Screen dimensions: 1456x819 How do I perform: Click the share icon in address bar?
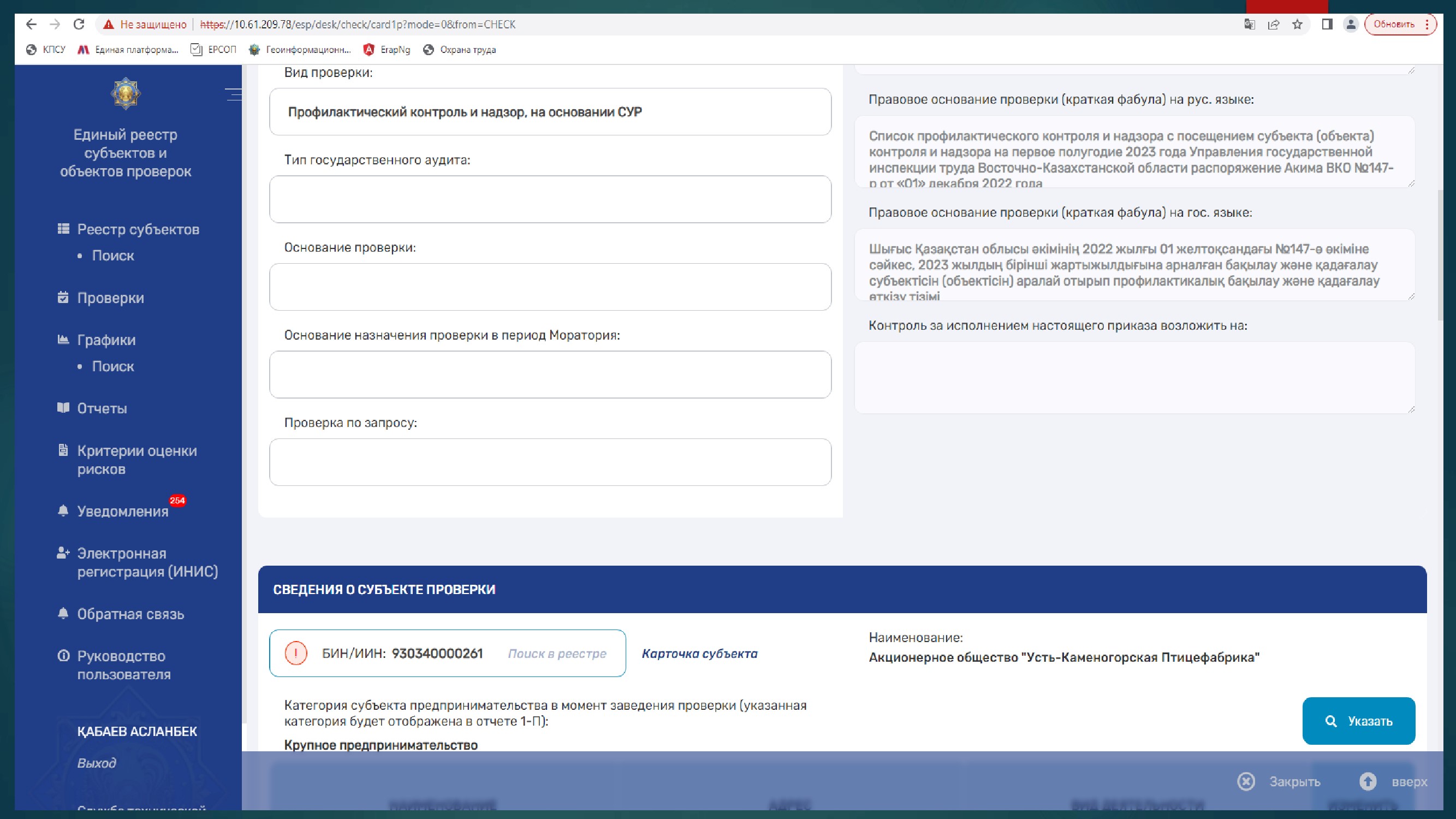(x=1274, y=25)
